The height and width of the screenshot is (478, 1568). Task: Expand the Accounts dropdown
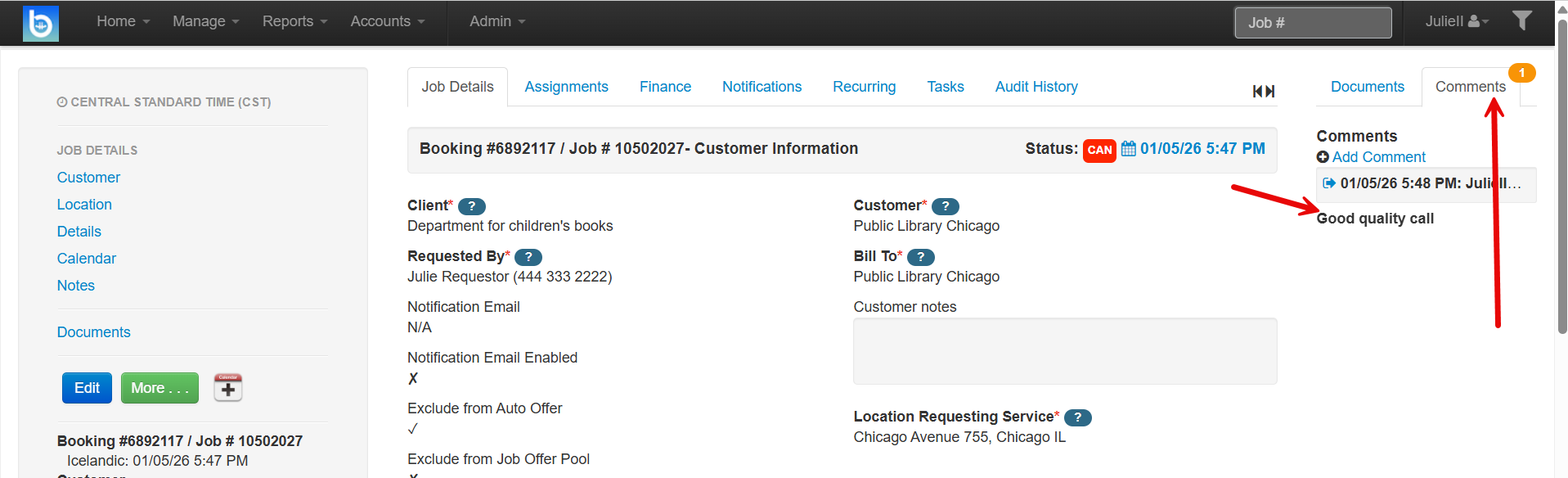click(x=388, y=21)
